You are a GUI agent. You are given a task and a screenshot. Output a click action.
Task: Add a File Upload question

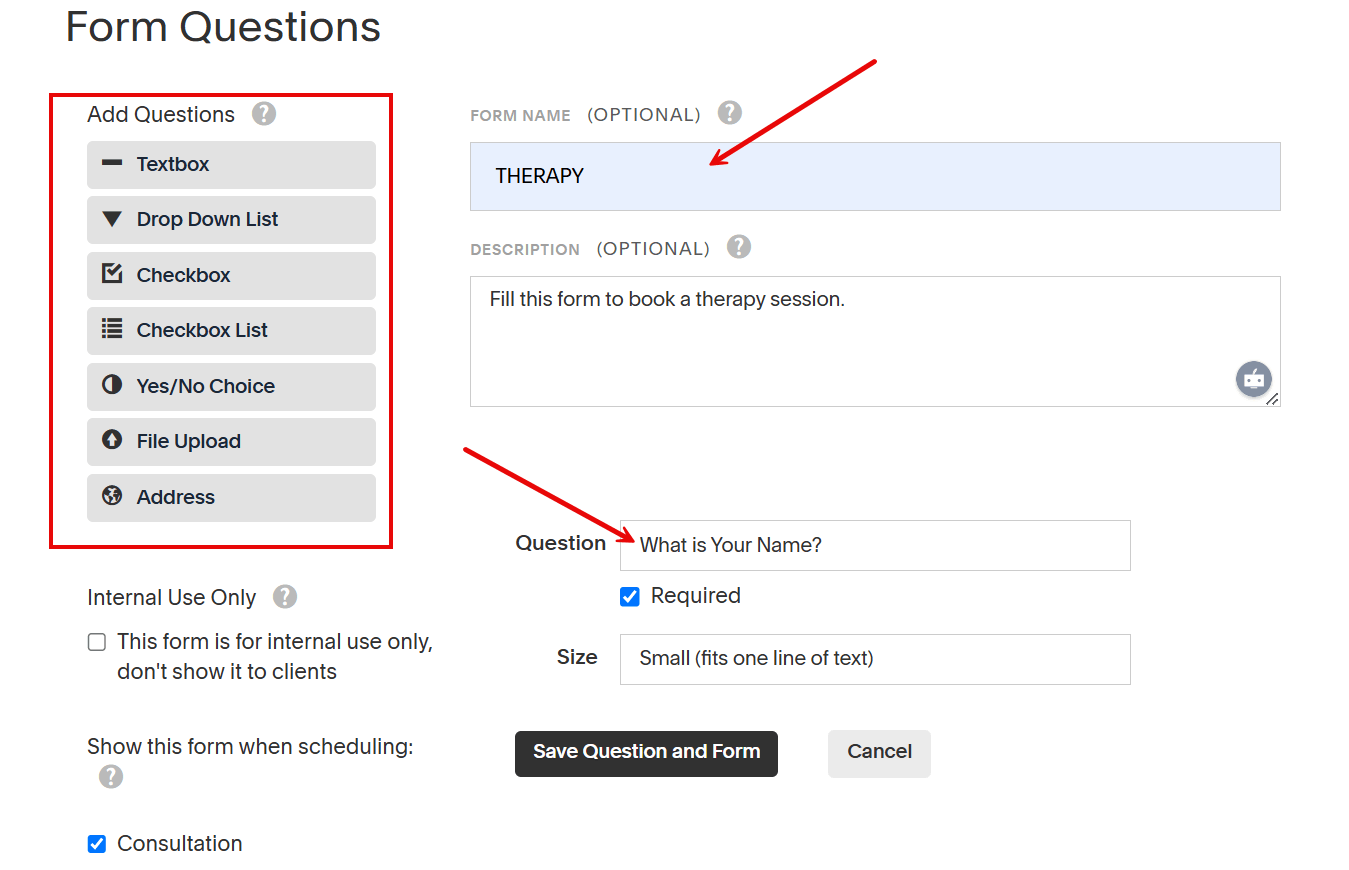[230, 441]
